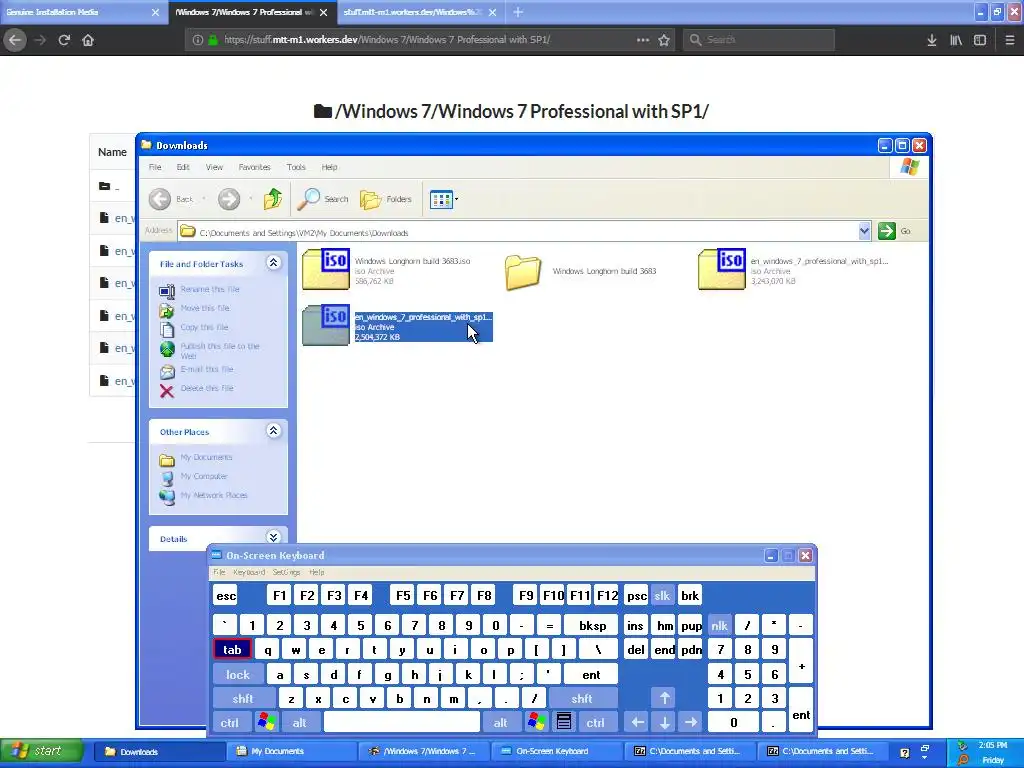Click the Firefox Search box
This screenshot has width=1024, height=768.
point(759,40)
